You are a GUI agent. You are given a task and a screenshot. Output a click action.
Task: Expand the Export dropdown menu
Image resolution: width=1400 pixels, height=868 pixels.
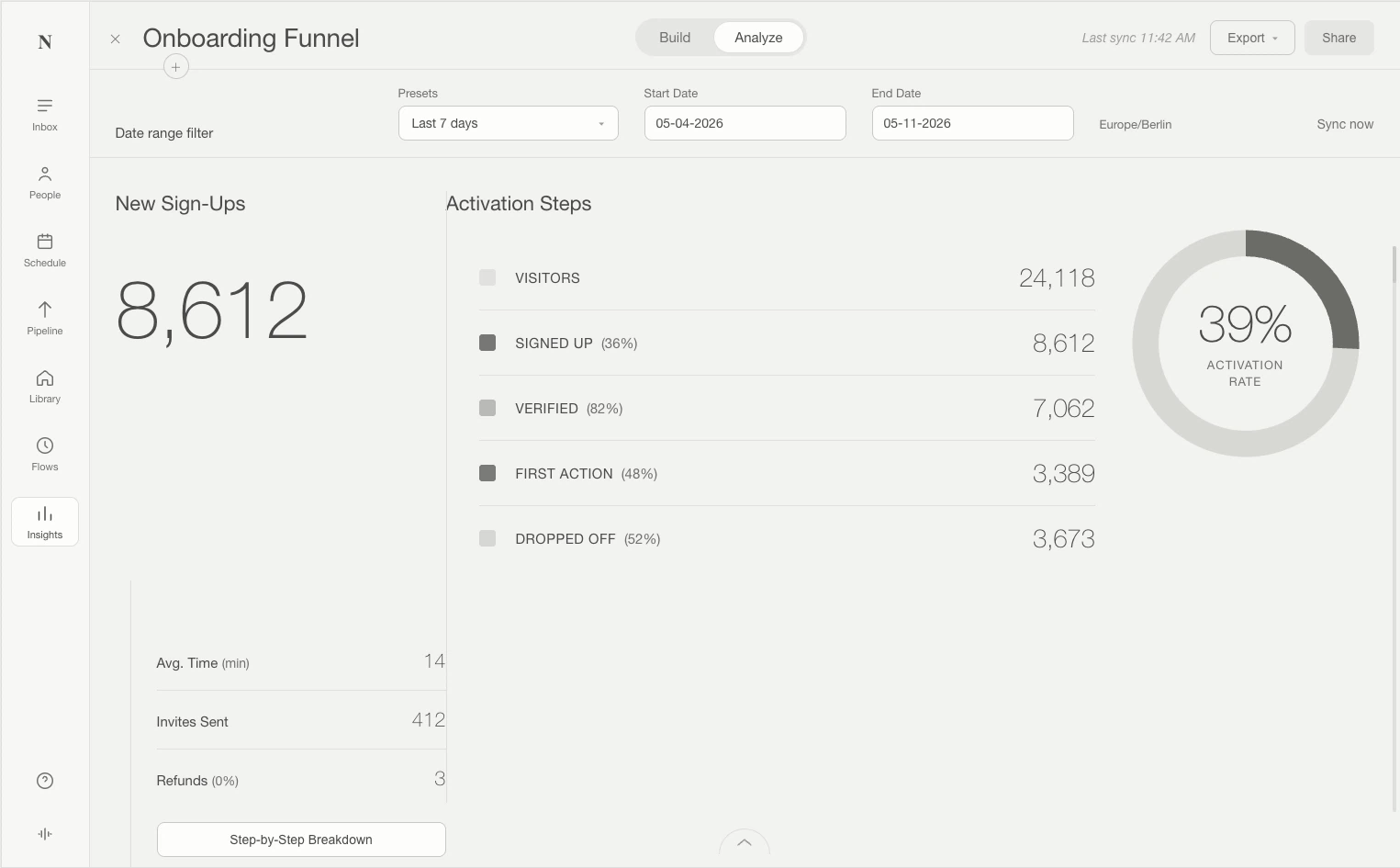(x=1252, y=38)
